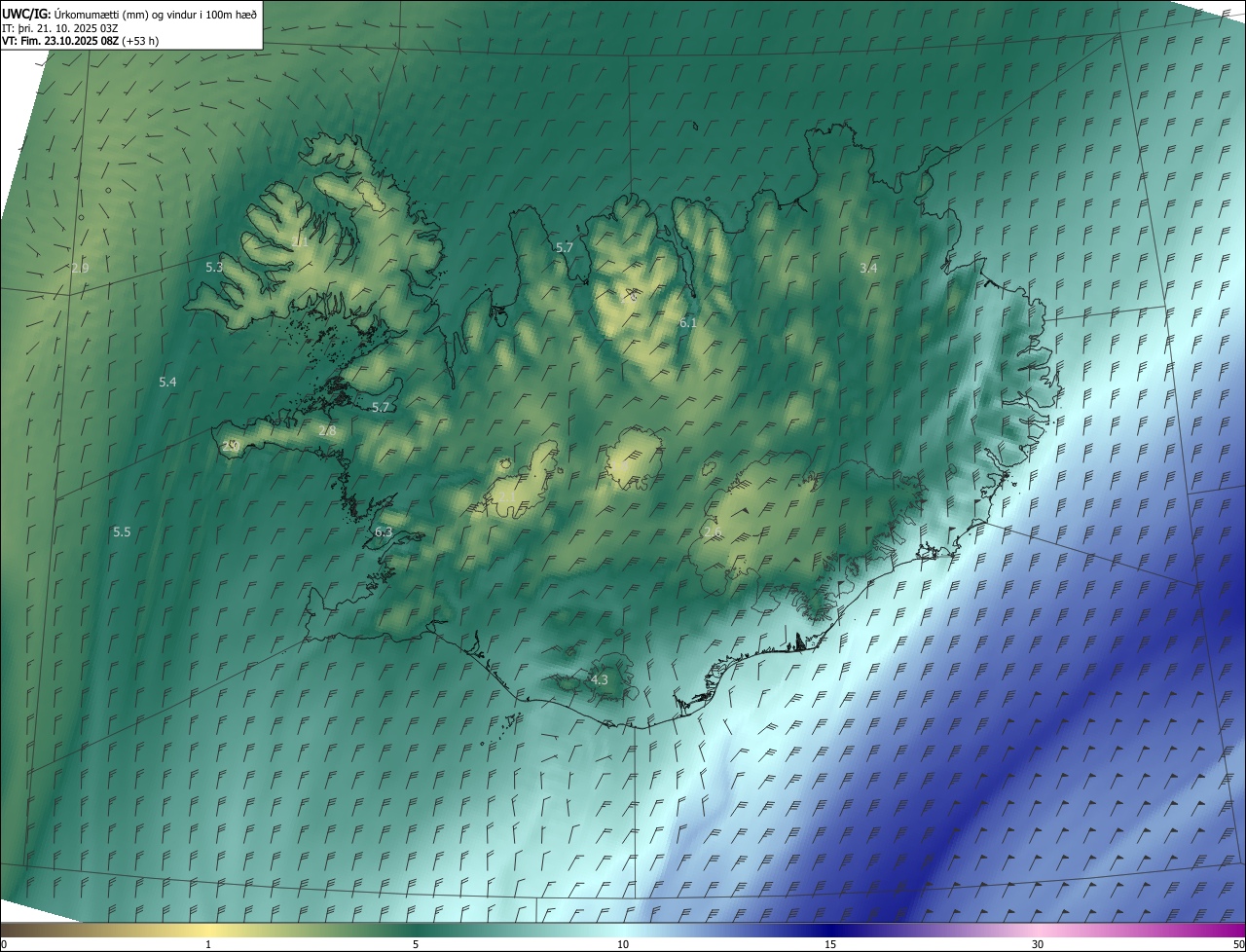
Task: Click the 15 tick on the colour scale
Action: coord(830,944)
